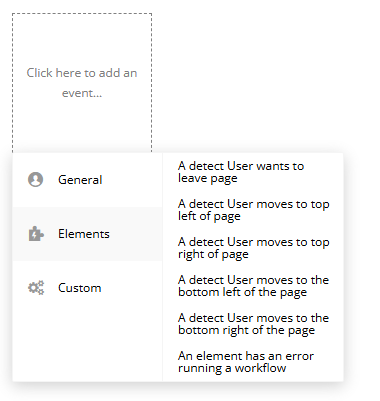Click the Custom gears icon

36,288
